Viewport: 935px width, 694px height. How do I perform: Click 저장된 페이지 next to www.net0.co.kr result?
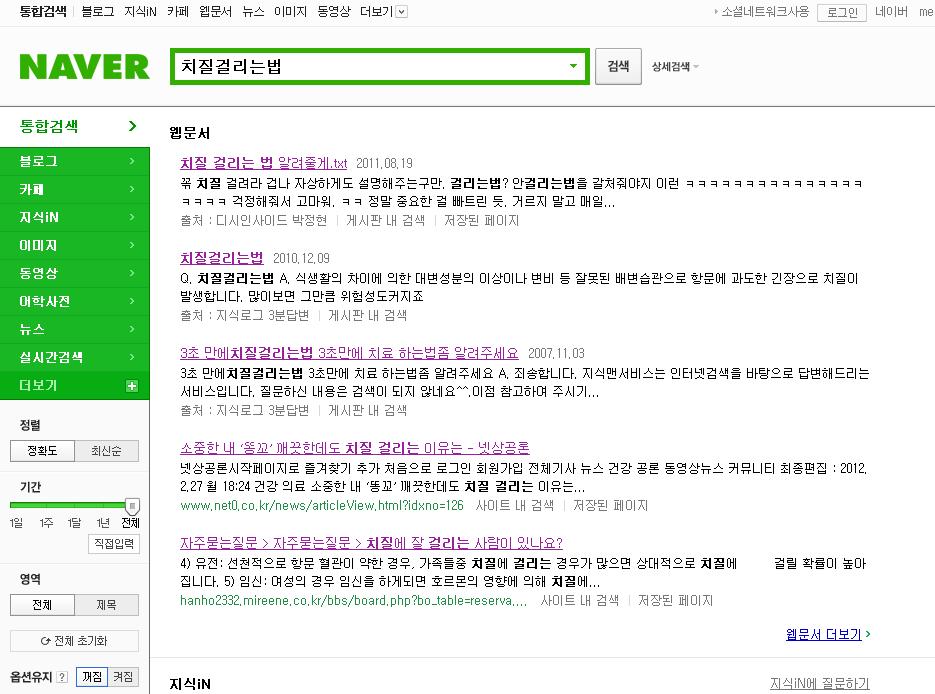tap(611, 506)
